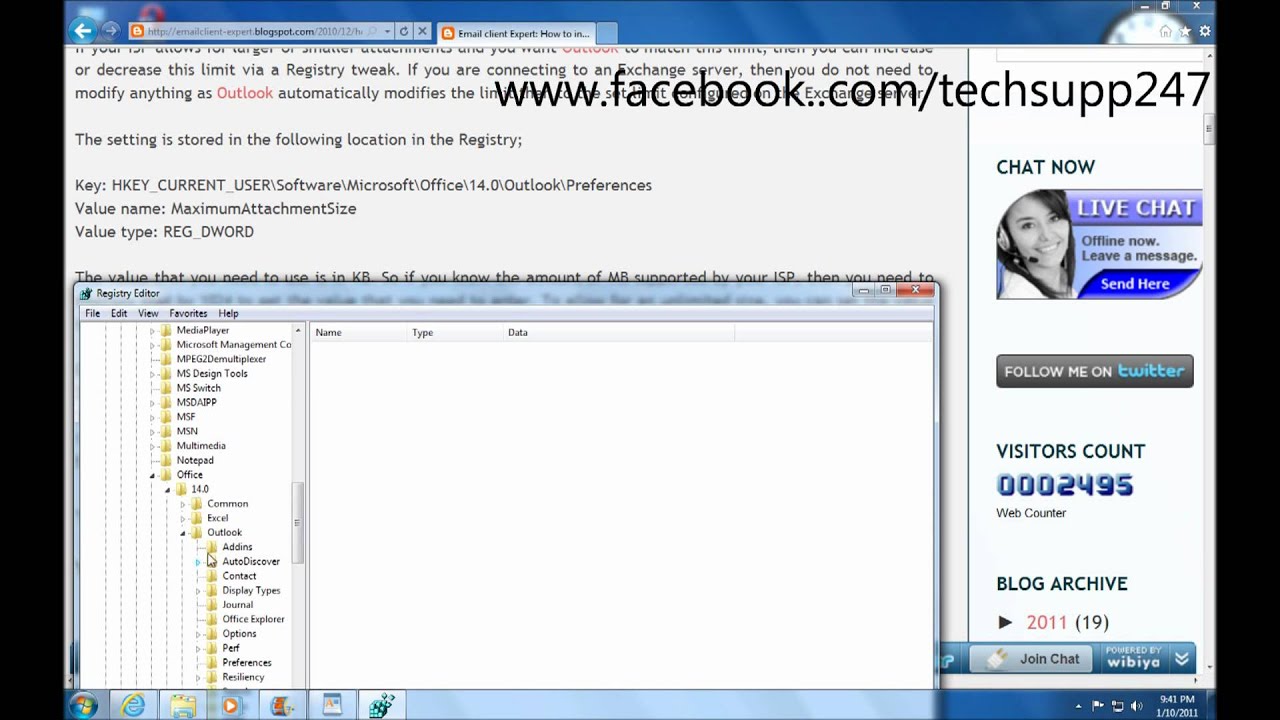Click the Registry Editor title bar icon

(86, 293)
